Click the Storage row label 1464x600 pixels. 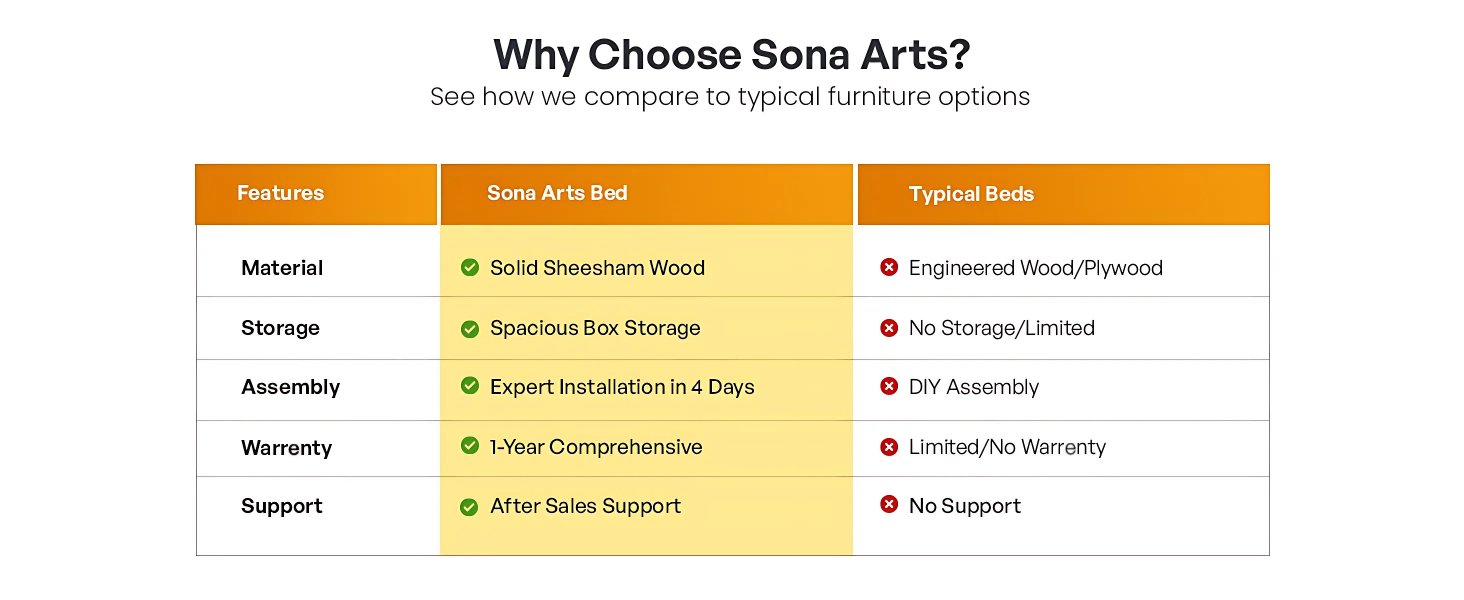(280, 328)
